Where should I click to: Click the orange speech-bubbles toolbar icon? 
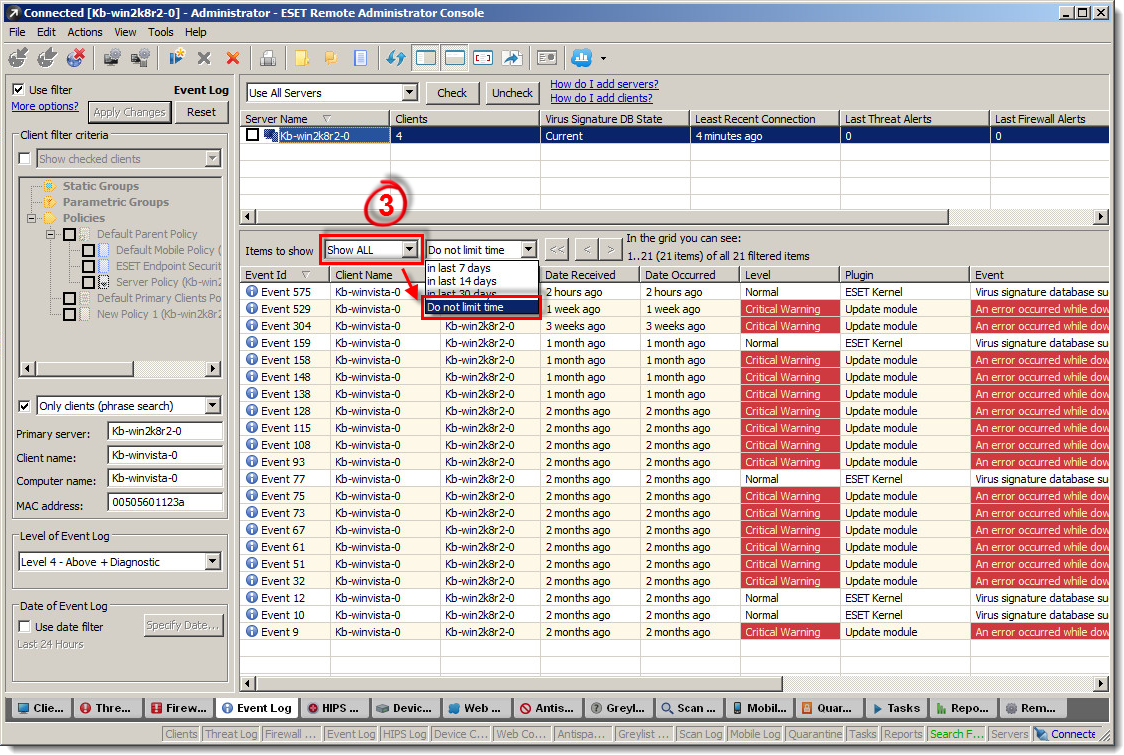click(330, 58)
